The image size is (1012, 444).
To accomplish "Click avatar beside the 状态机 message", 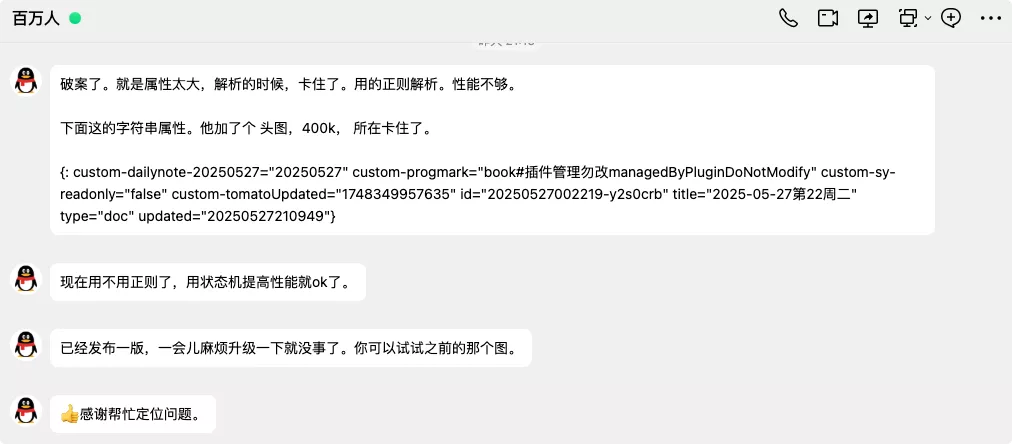I will 26,279.
